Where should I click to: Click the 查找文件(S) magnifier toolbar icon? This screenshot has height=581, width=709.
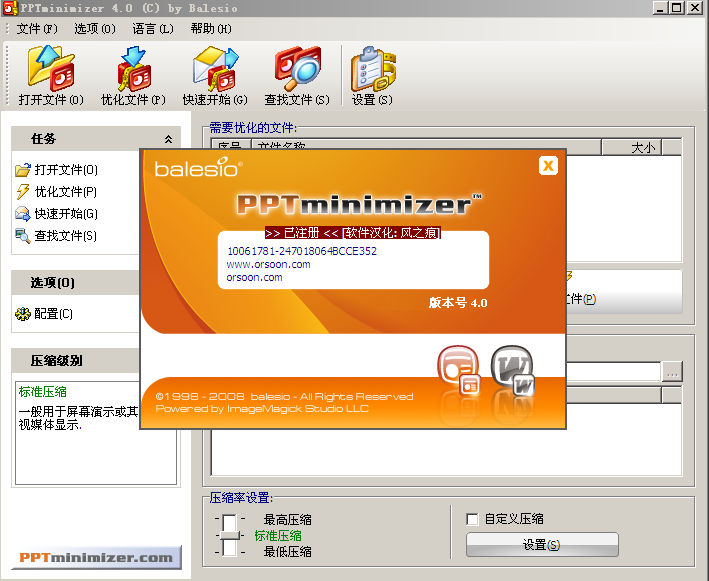298,68
